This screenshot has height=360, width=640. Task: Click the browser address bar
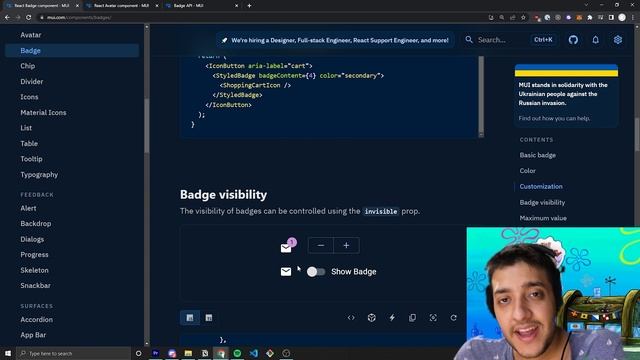(x=261, y=18)
